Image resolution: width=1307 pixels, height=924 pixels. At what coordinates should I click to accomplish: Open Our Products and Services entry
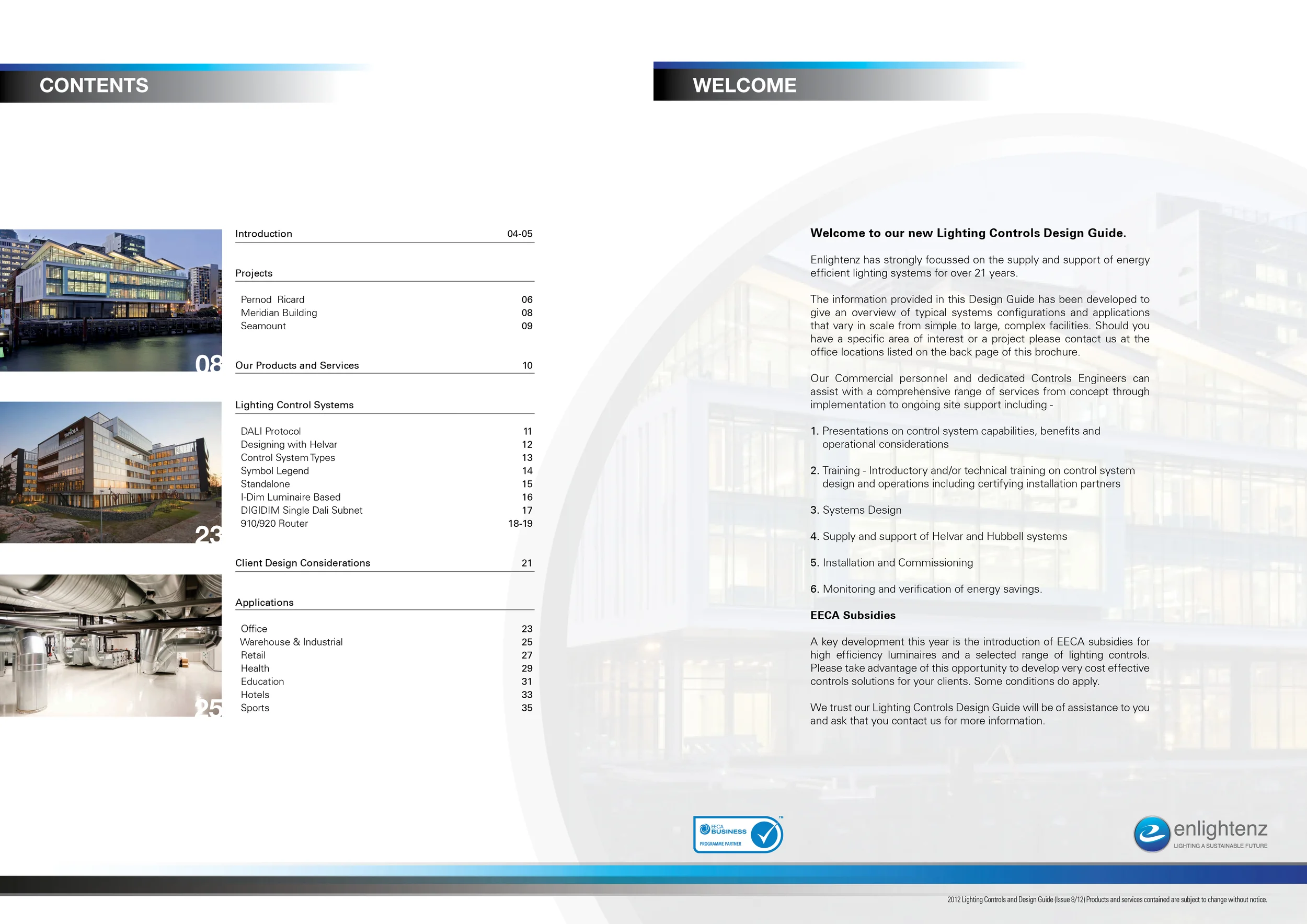click(x=297, y=365)
